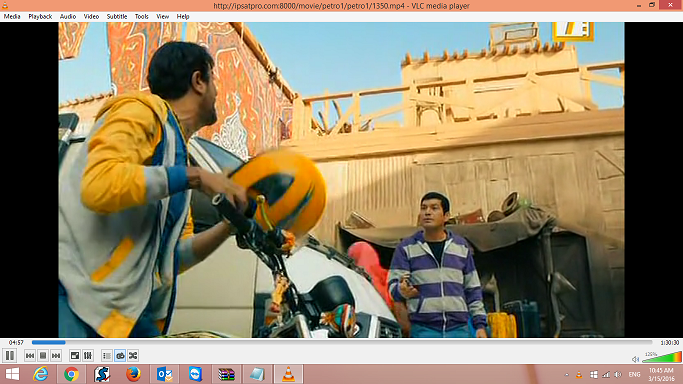Change ENG input language
The image size is (683, 384).
pyautogui.click(x=634, y=374)
